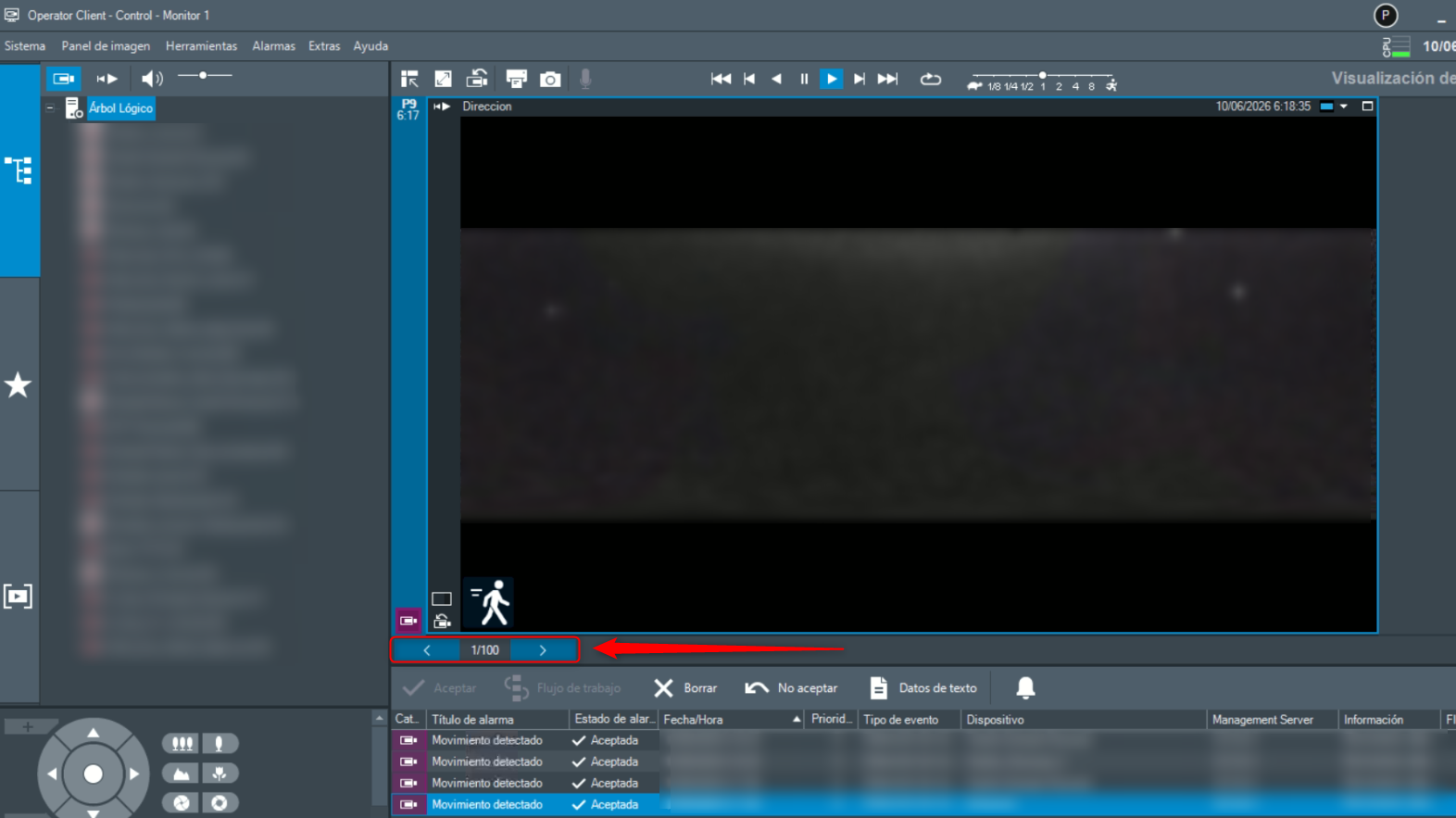The image size is (1456, 818).
Task: Open the logical tree sidebar icon
Action: (19, 170)
